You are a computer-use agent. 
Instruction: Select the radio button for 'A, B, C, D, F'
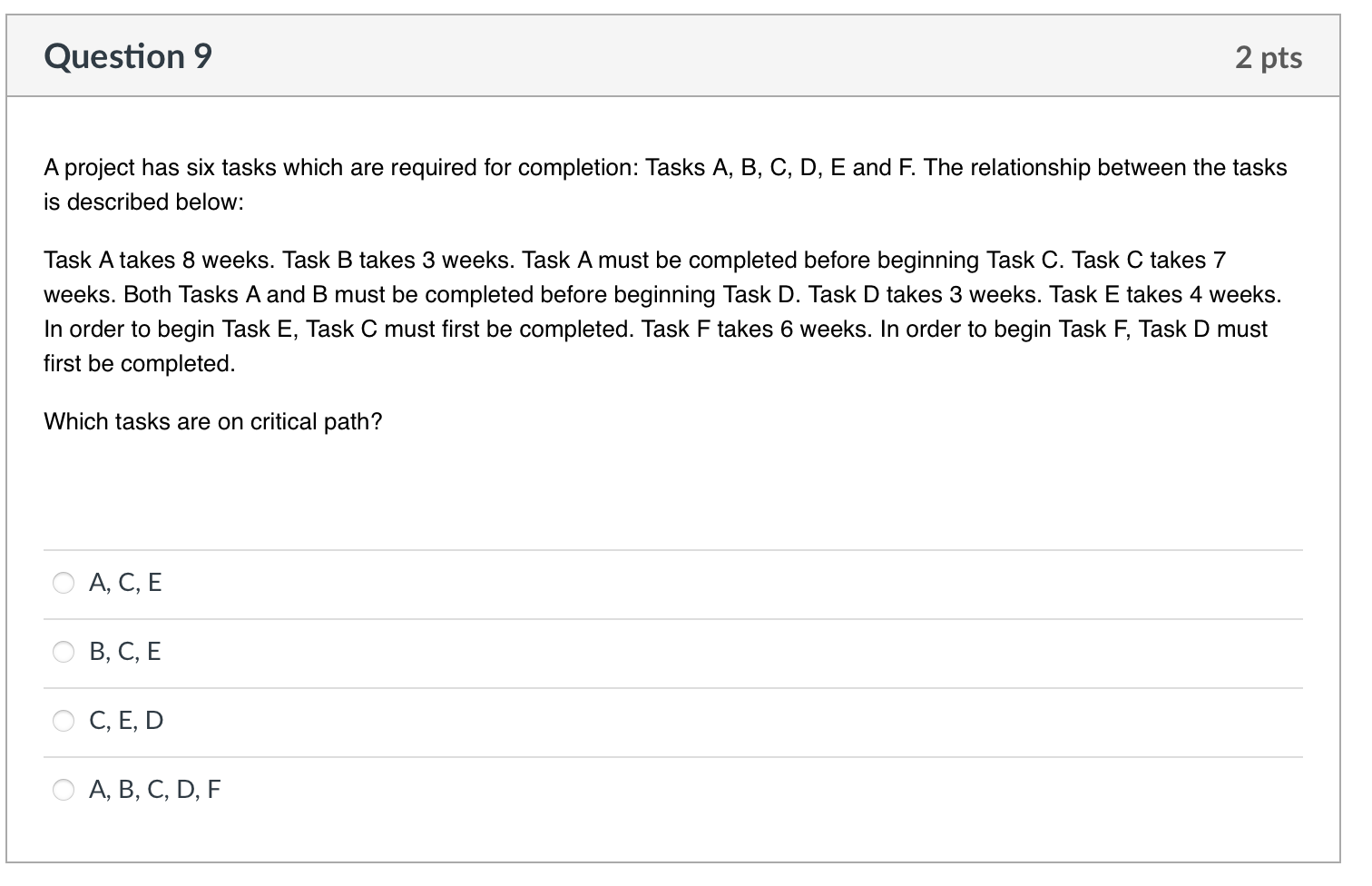click(x=64, y=790)
